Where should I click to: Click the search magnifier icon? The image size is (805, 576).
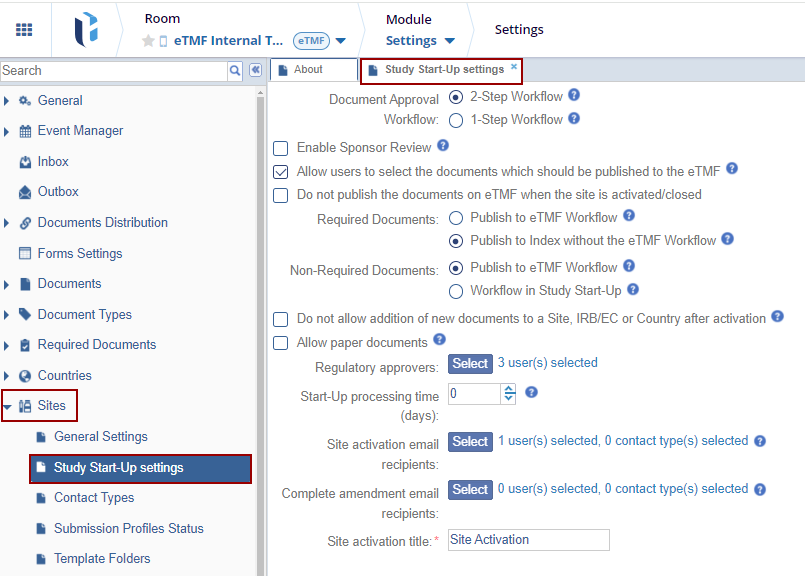click(235, 70)
